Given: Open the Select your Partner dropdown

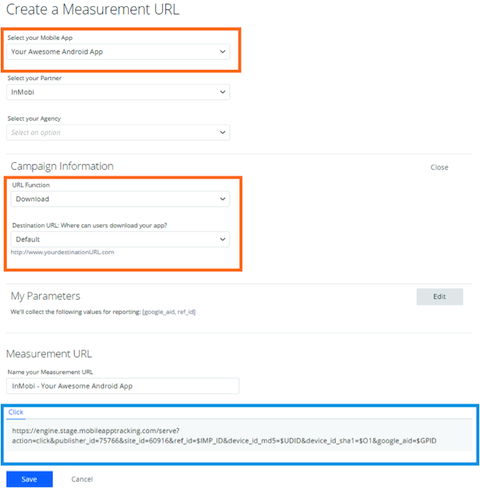Looking at the screenshot, I should (x=118, y=92).
